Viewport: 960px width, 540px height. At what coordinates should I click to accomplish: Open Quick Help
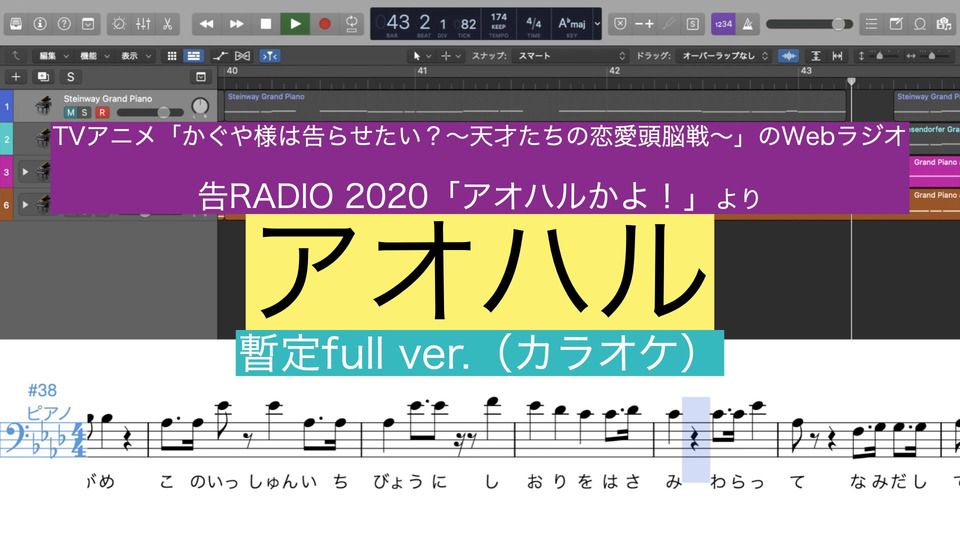coord(64,24)
